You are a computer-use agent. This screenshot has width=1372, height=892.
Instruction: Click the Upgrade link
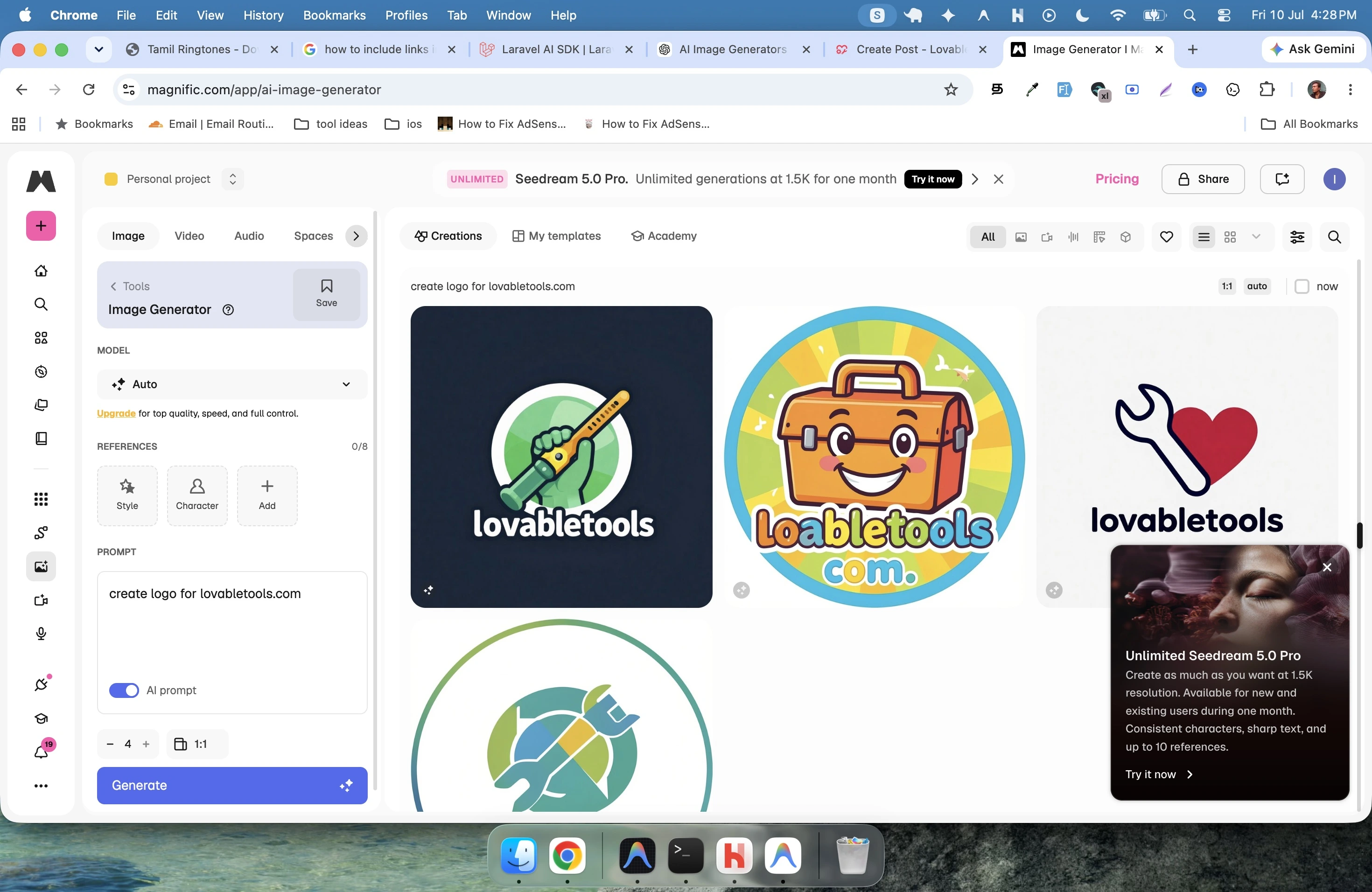click(x=117, y=413)
